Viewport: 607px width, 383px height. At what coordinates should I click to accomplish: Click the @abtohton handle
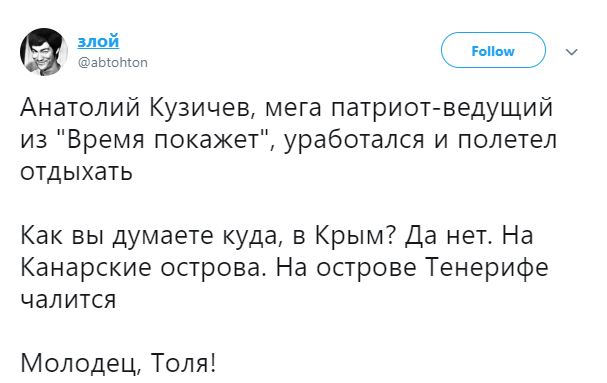113,62
